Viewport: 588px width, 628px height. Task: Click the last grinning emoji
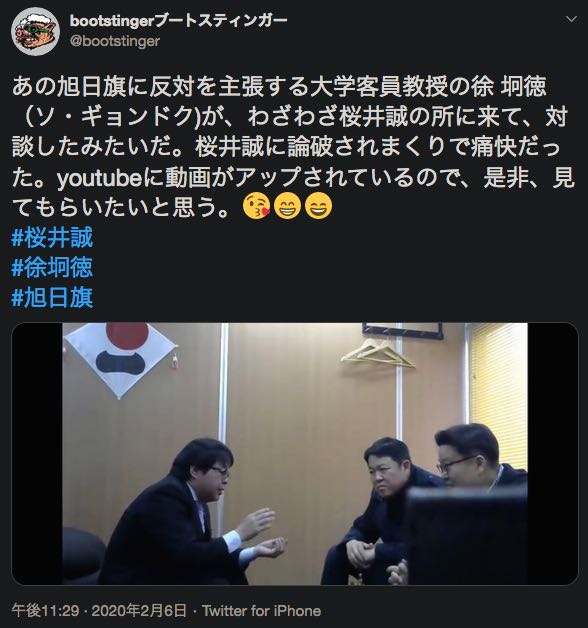point(318,206)
